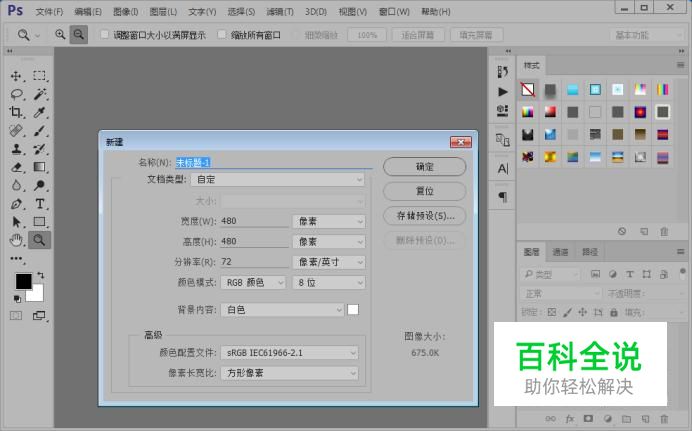Click the name field 未标题-1
Viewport: 692px width, 431px height.
pyautogui.click(x=274, y=163)
